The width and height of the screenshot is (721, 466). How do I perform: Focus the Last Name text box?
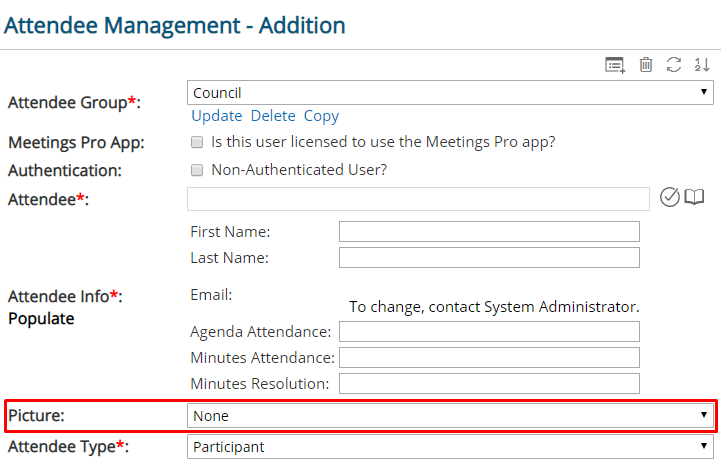click(x=489, y=258)
